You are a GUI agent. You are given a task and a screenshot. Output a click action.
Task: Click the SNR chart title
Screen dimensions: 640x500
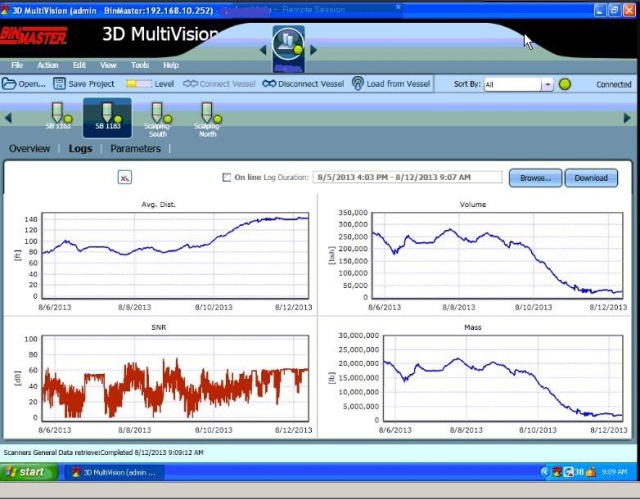pyautogui.click(x=159, y=327)
